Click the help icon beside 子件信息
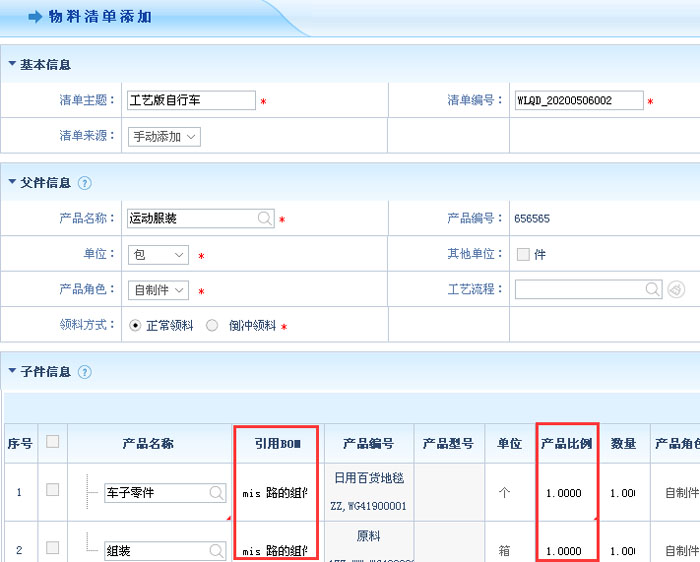Image resolution: width=700 pixels, height=562 pixels. 85,372
